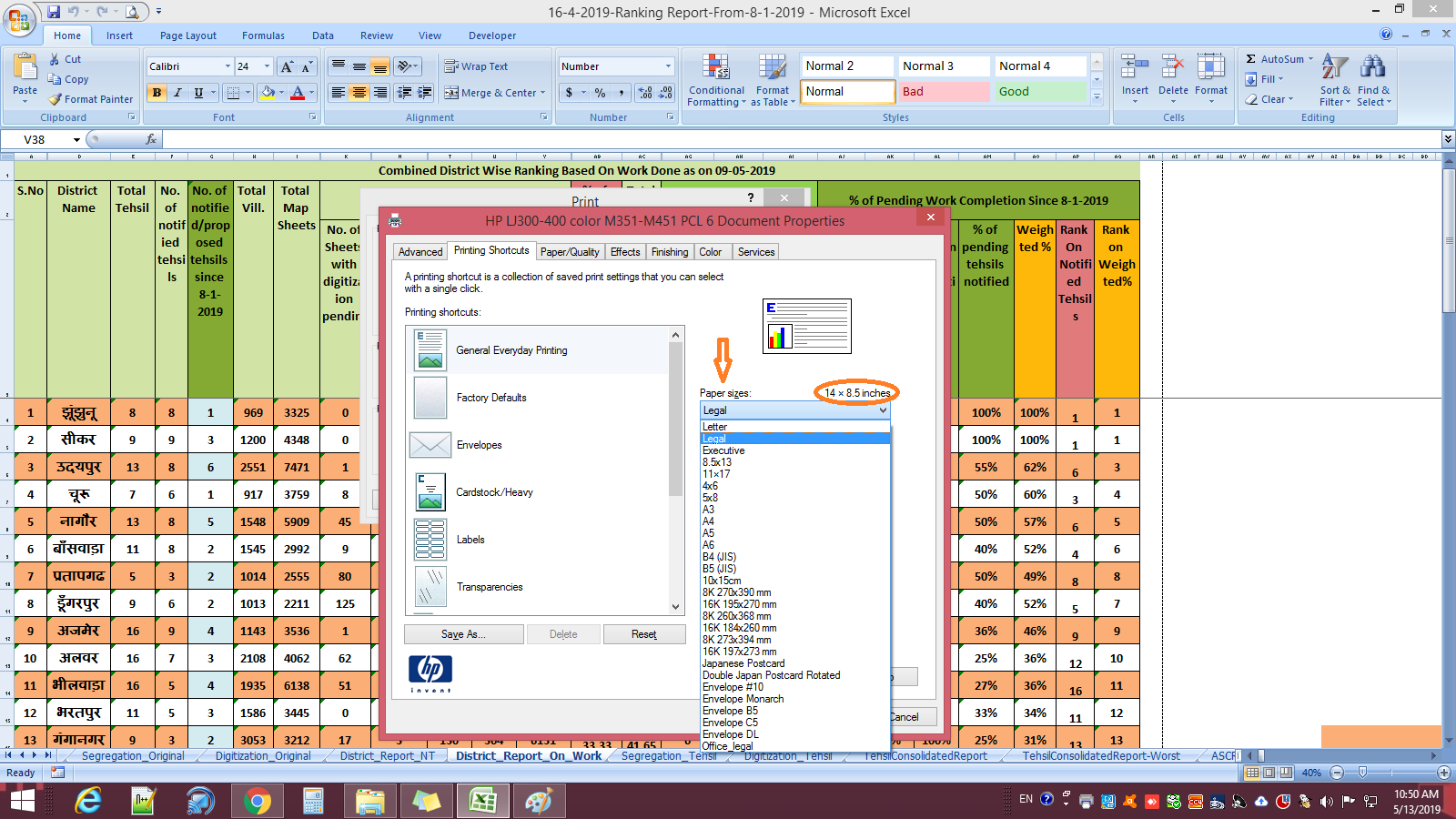This screenshot has width=1456, height=819.
Task: Toggle horizontal Center alignment
Action: pos(359,93)
